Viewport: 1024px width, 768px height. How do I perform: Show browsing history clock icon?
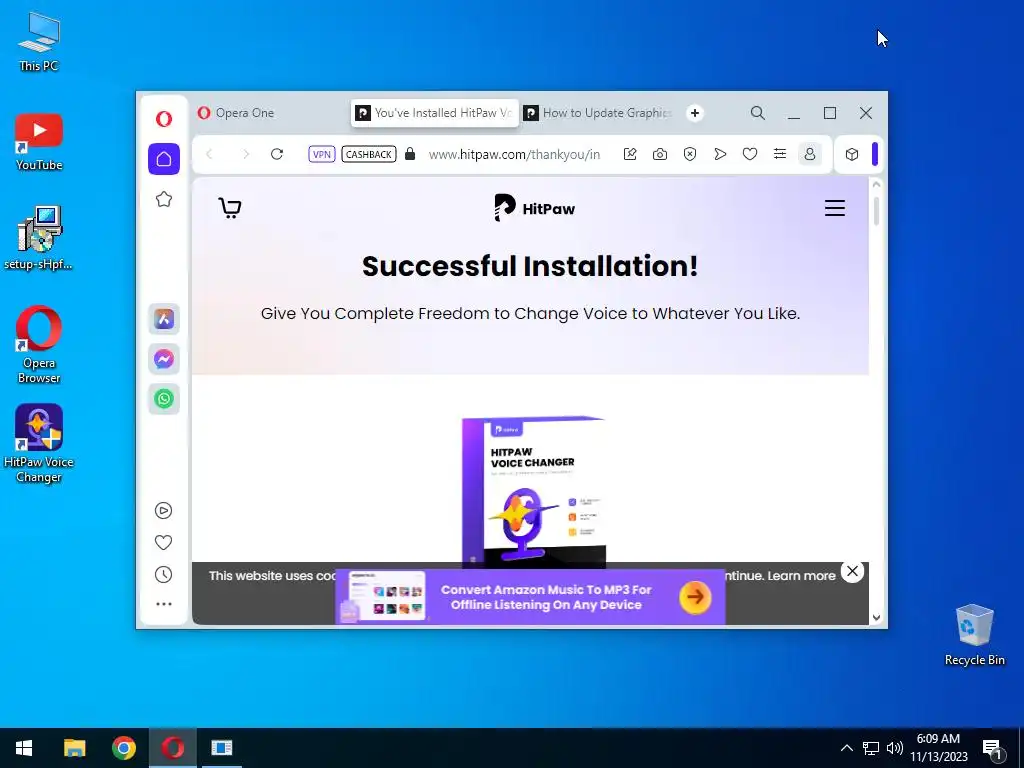[163, 575]
